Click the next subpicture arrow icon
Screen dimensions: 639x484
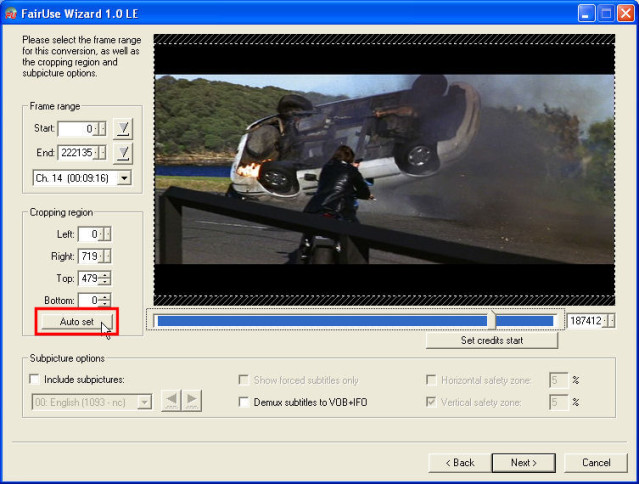click(190, 401)
